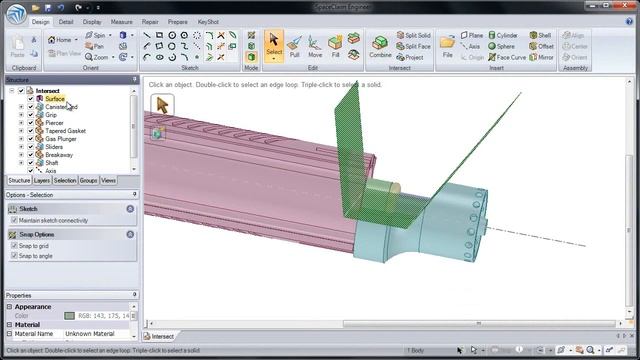Open the Prepare ribbon tab

tap(178, 22)
